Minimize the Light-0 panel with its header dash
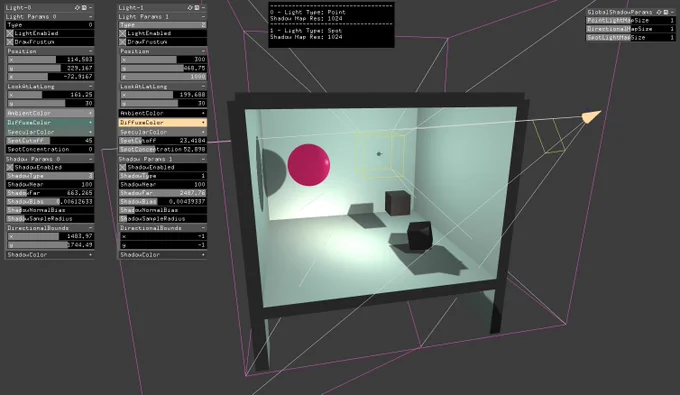The height and width of the screenshot is (395, 680). point(91,7)
